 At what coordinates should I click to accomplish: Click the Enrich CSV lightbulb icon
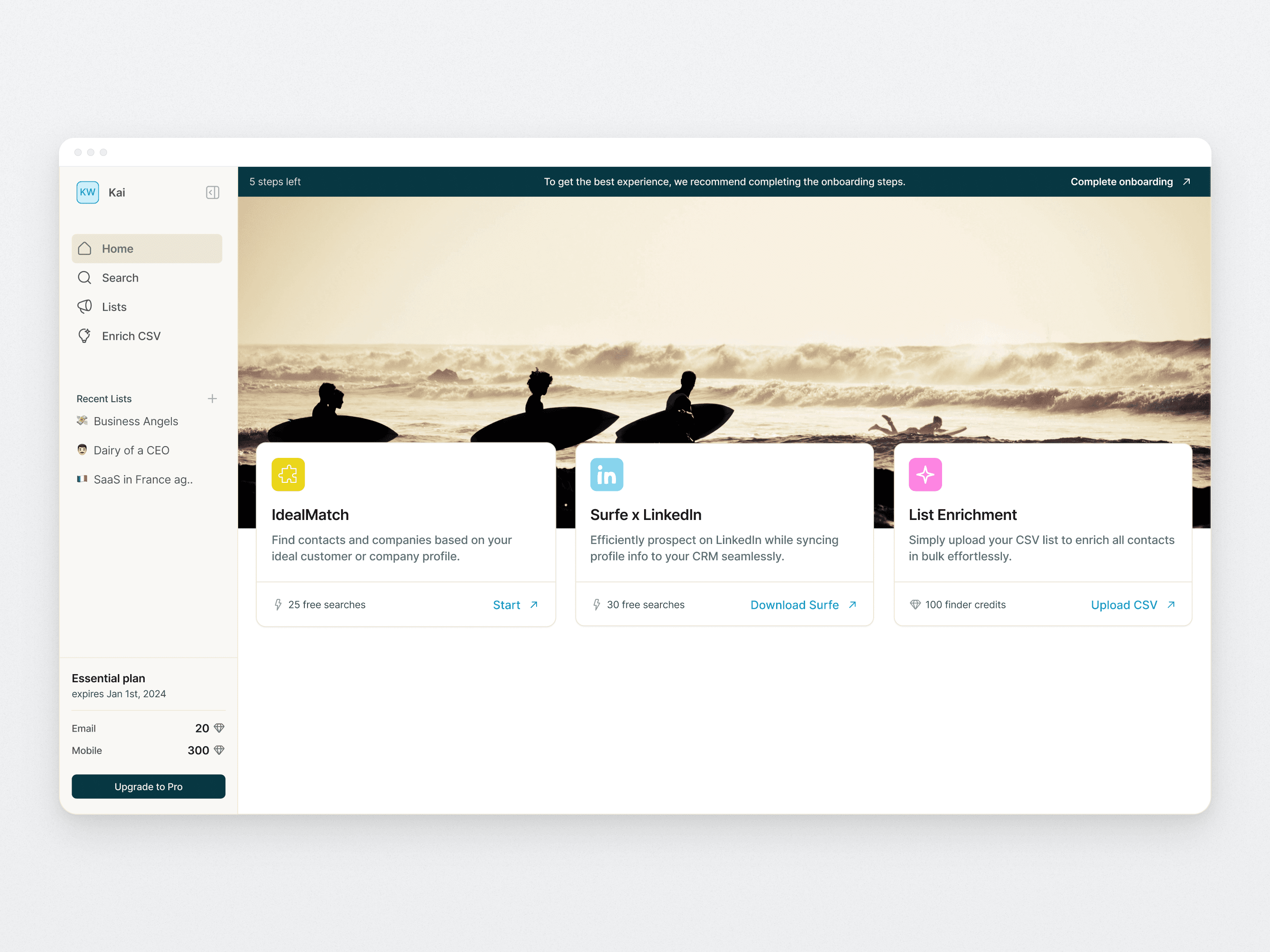coord(84,336)
